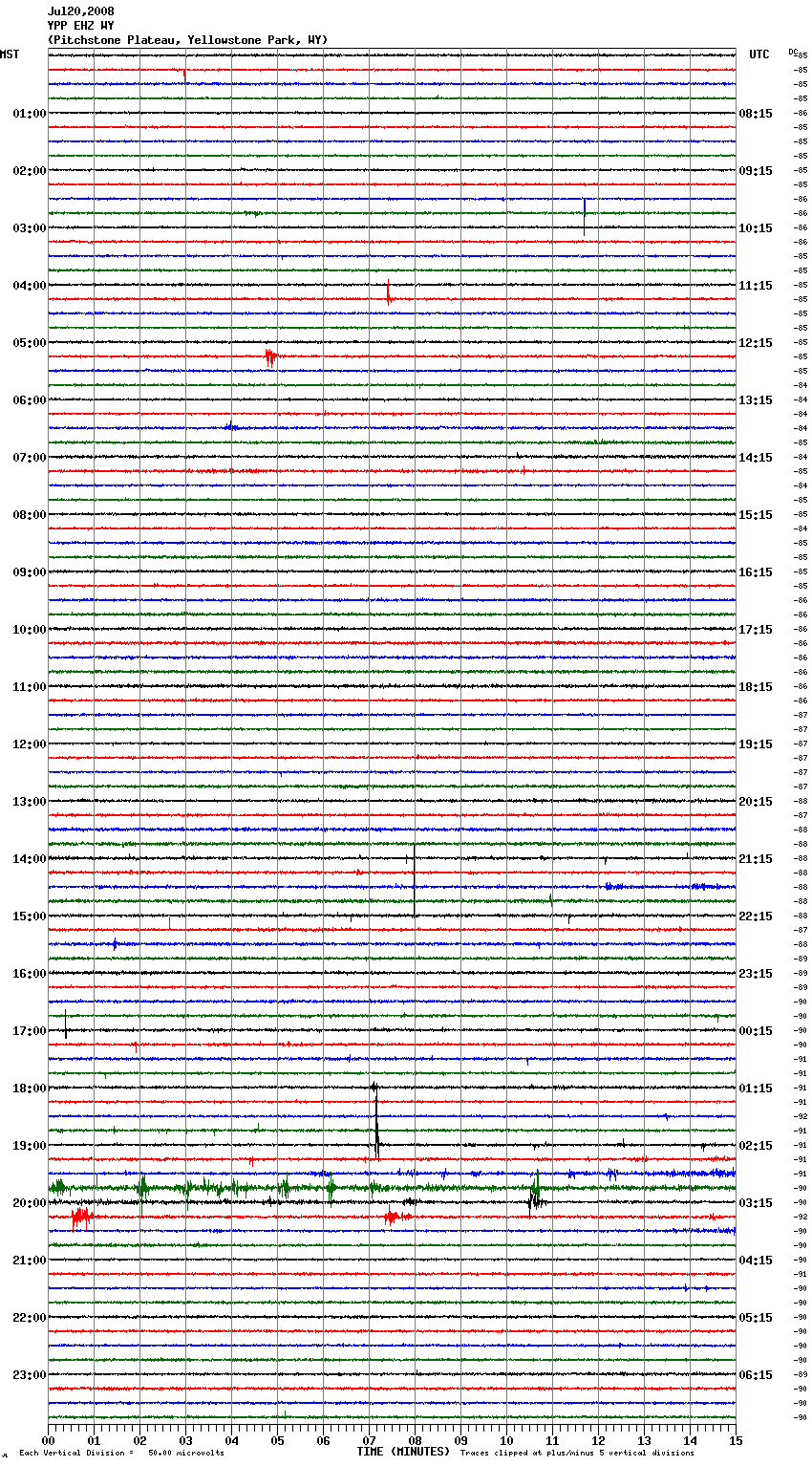Click the 19:00 MST time label
This screenshot has height=1466, width=812.
tap(30, 1146)
